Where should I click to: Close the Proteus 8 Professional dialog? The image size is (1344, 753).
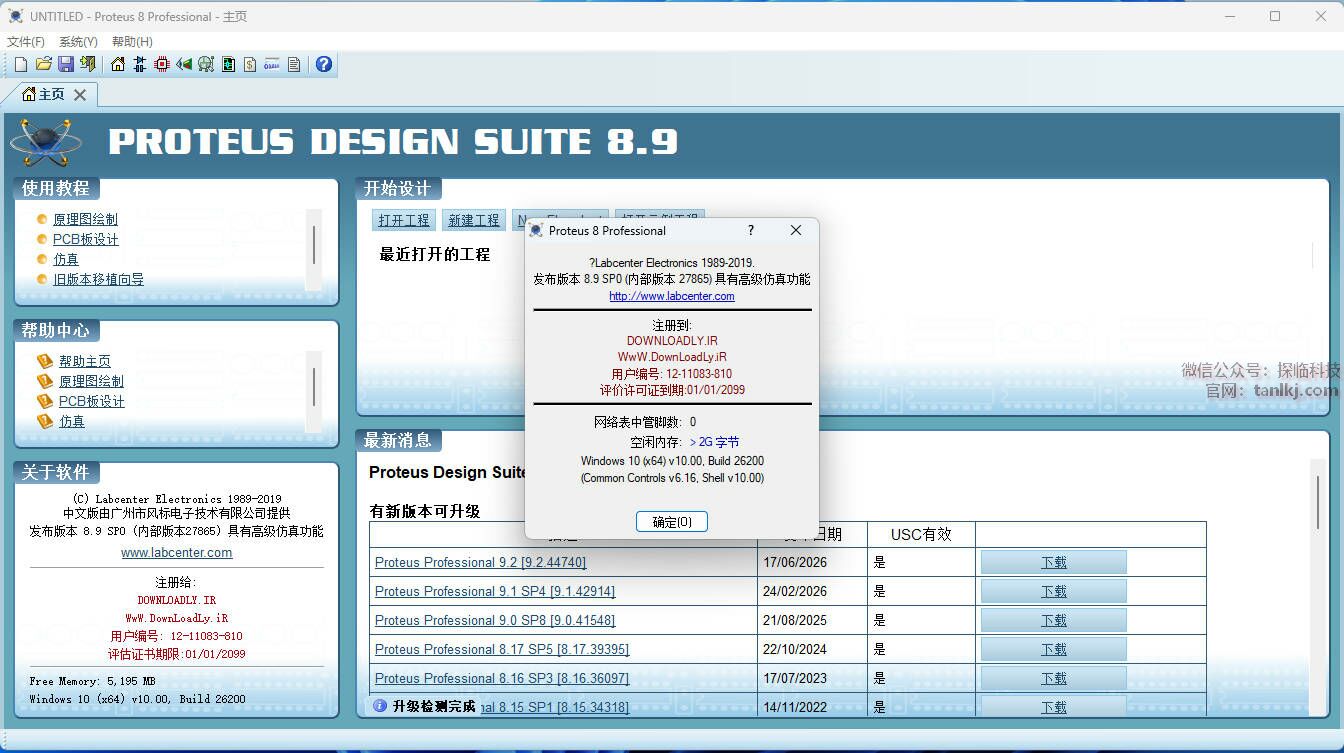point(796,230)
